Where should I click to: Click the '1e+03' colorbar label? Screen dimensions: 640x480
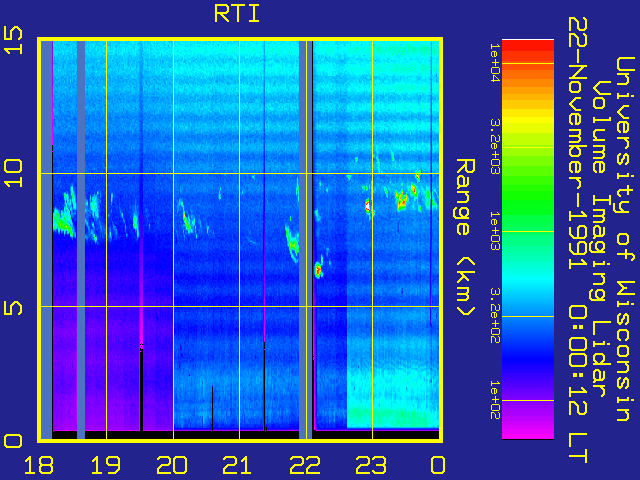495,231
